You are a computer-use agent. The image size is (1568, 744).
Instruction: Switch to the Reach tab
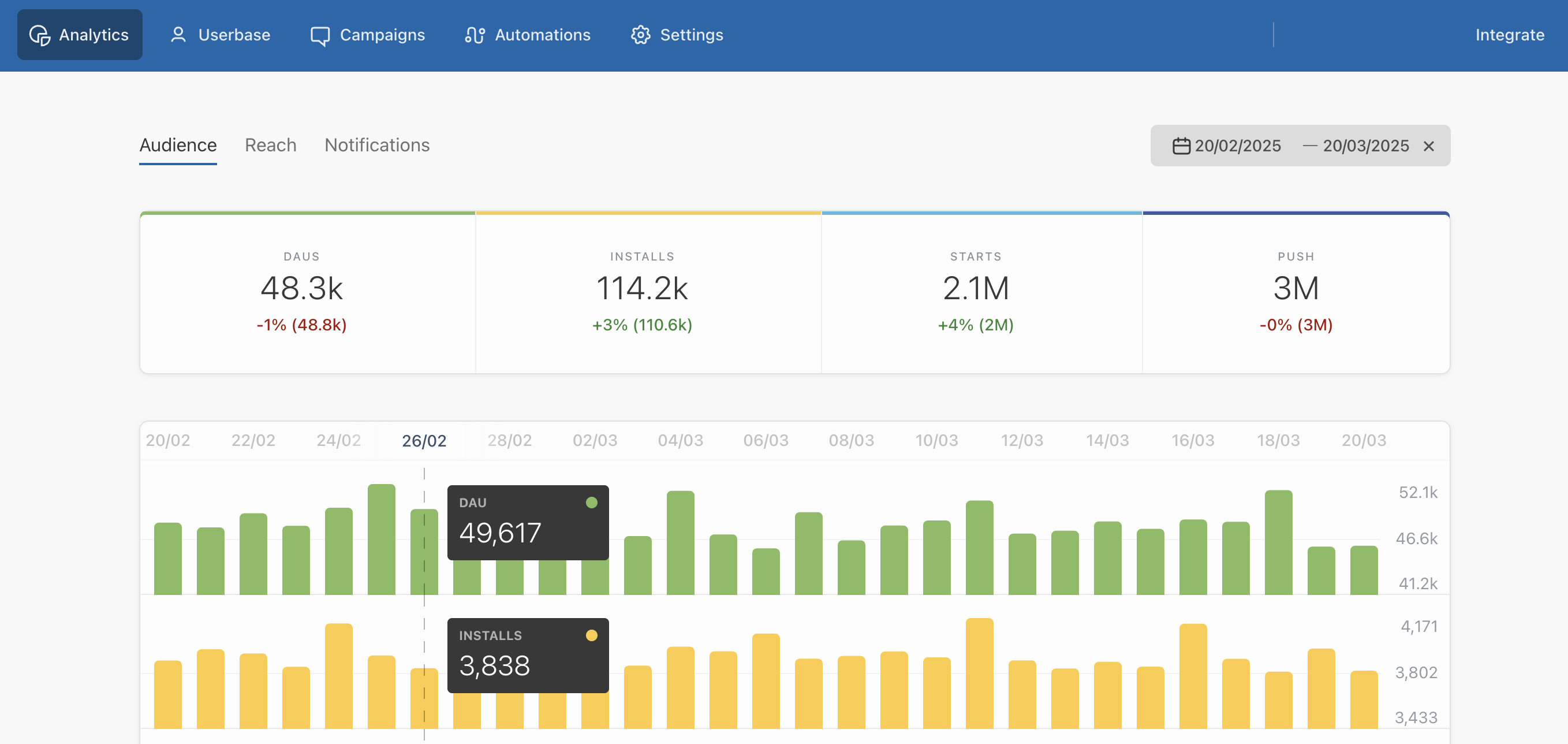(270, 145)
